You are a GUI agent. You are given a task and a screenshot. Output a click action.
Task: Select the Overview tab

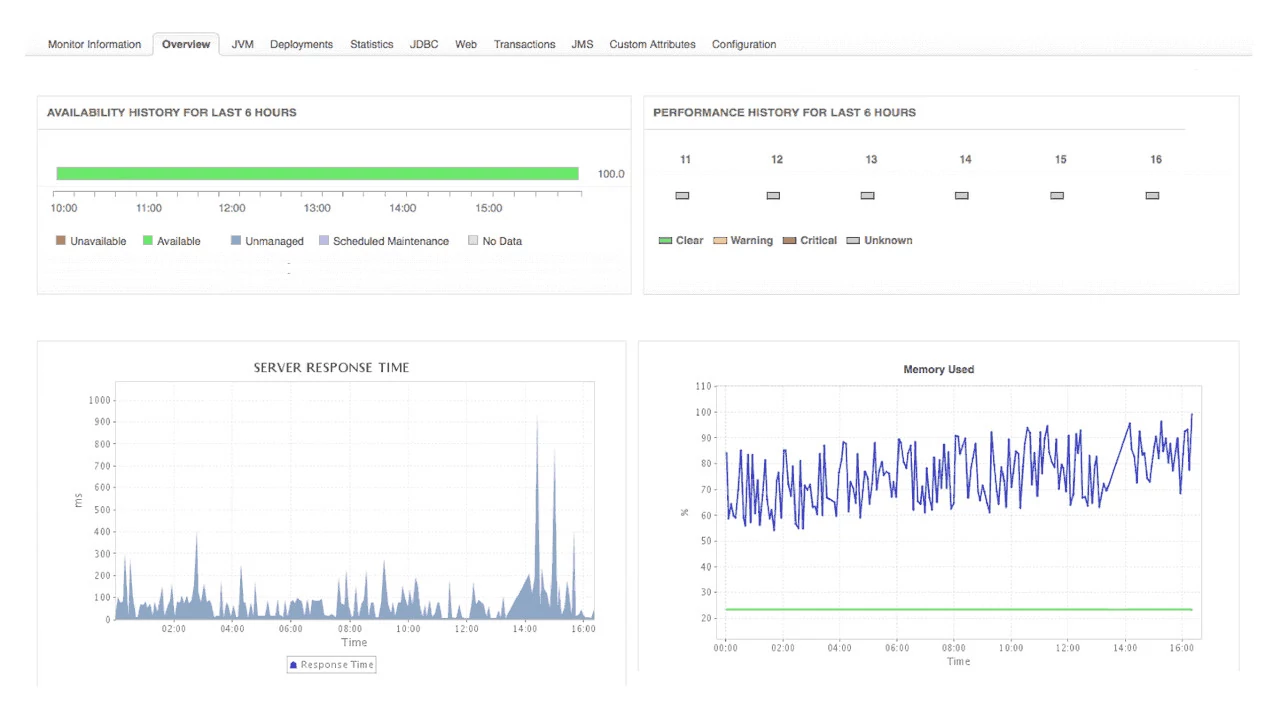(186, 44)
